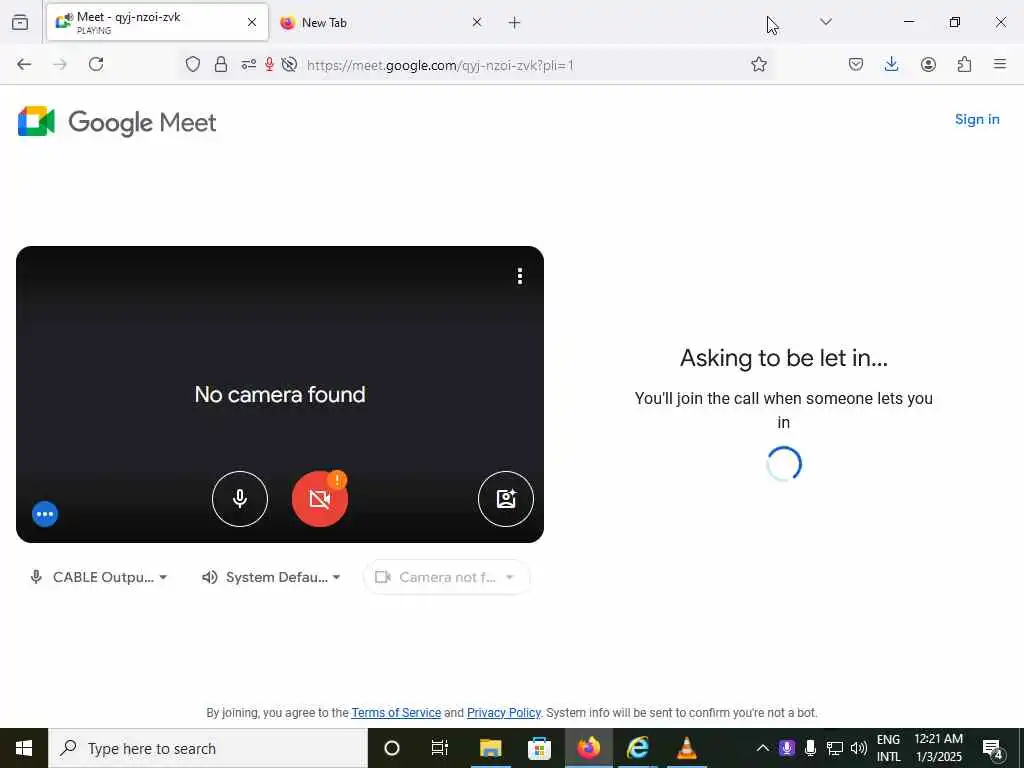Reload the page with the refresh icon
1024x768 pixels.
click(x=96, y=64)
